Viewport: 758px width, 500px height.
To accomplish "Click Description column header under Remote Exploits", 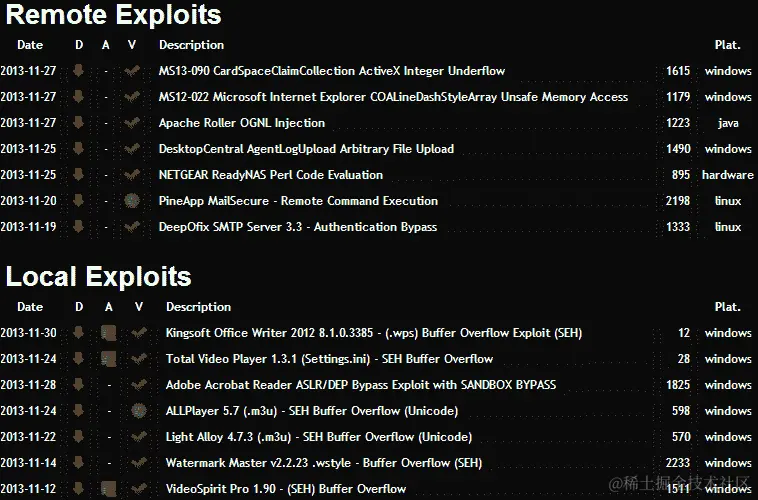I will pyautogui.click(x=191, y=45).
